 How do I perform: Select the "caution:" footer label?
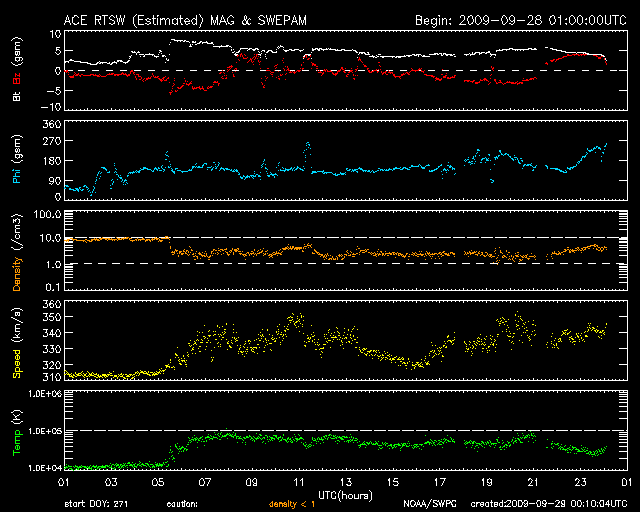(182, 504)
